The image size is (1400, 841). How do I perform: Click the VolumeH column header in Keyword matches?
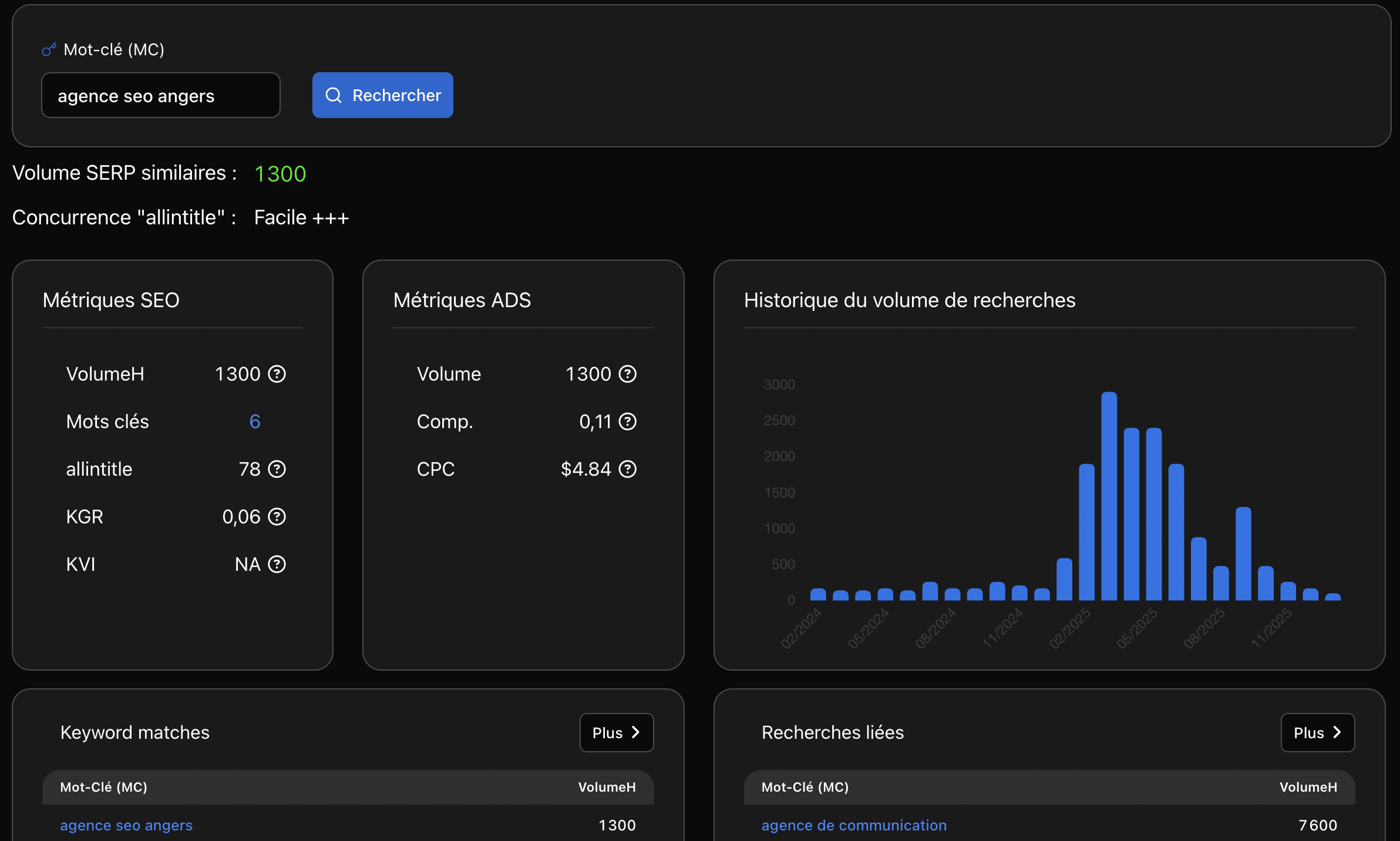click(x=607, y=787)
